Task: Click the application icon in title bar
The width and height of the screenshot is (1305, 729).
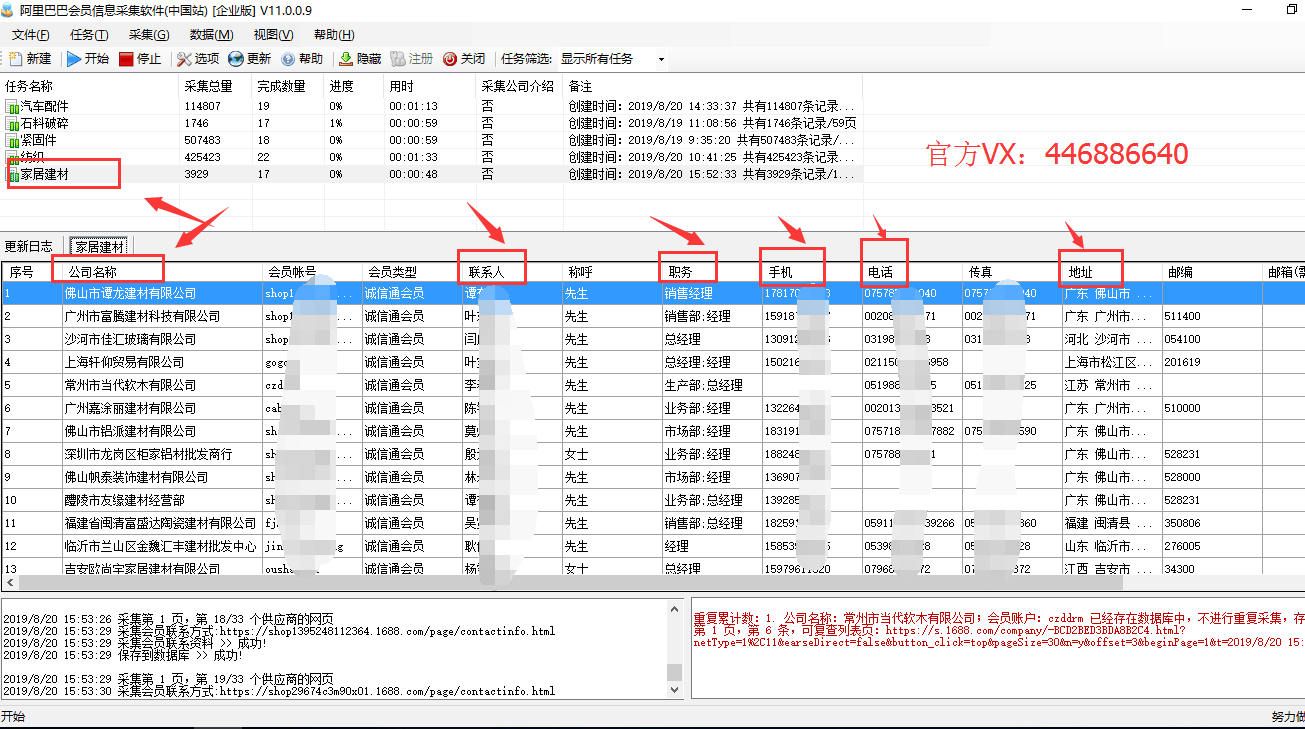Action: point(9,10)
